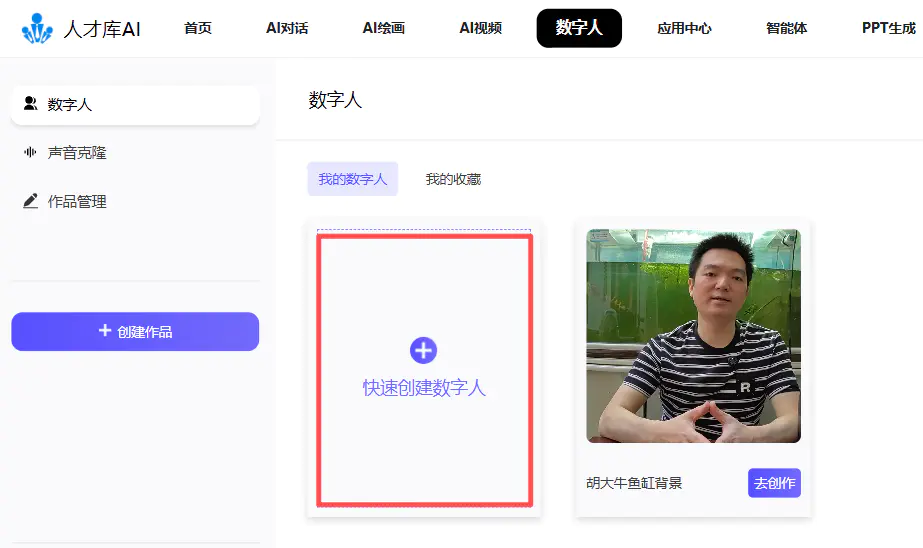This screenshot has height=548, width=923.
Task: Click the pencil icon for 作品管理
Action: pos(30,201)
